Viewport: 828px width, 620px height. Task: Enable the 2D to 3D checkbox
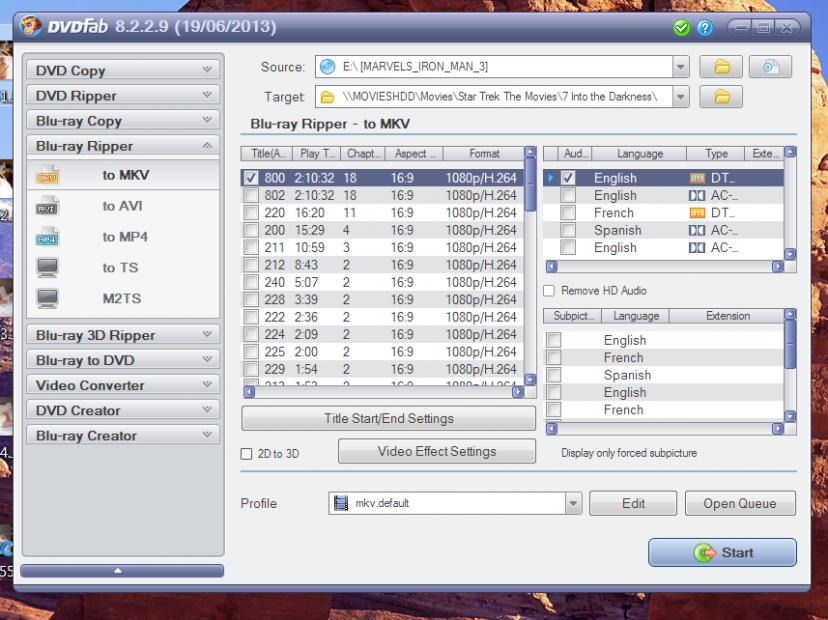[246, 454]
